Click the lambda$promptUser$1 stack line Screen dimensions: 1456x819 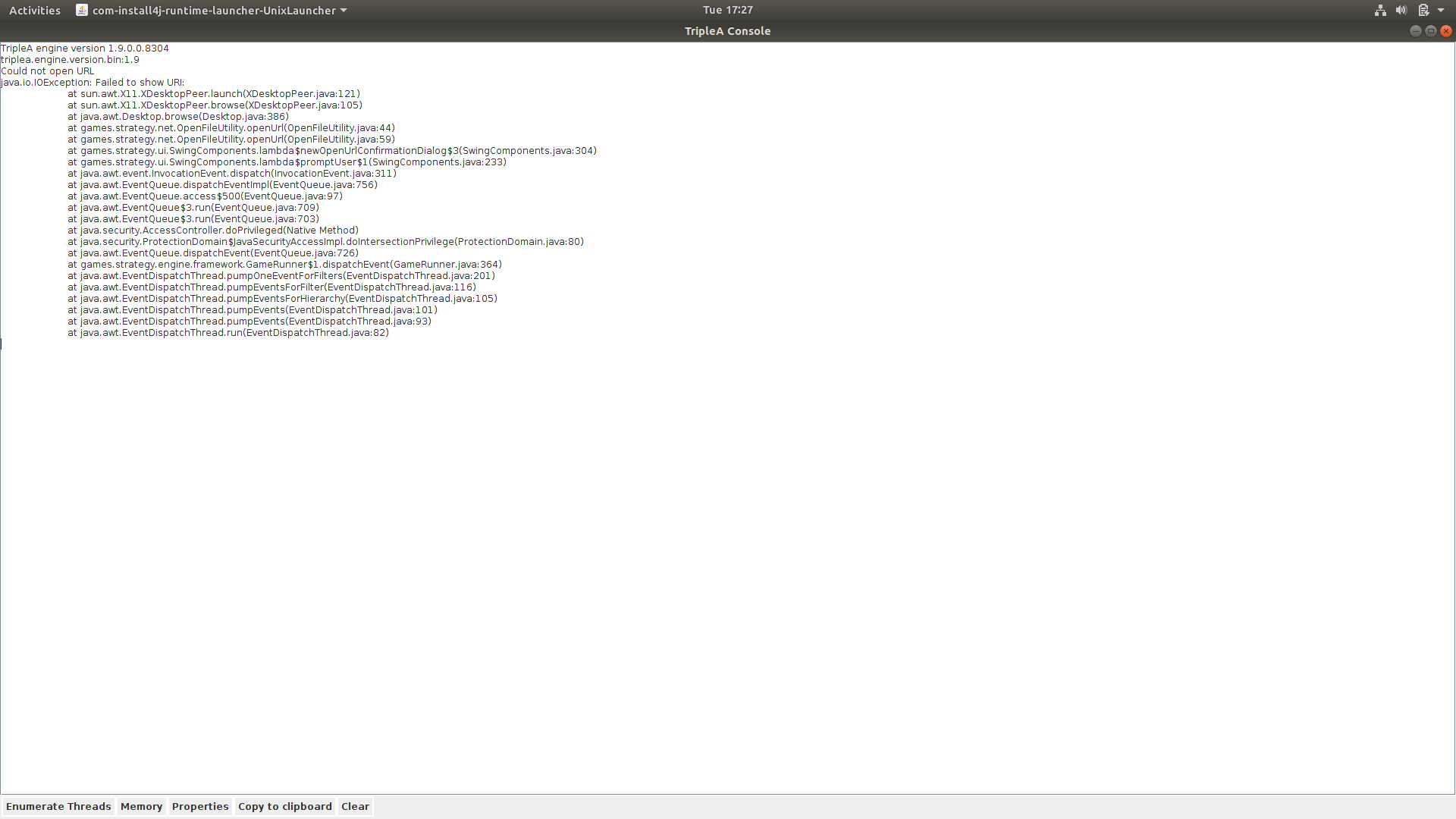click(x=287, y=162)
